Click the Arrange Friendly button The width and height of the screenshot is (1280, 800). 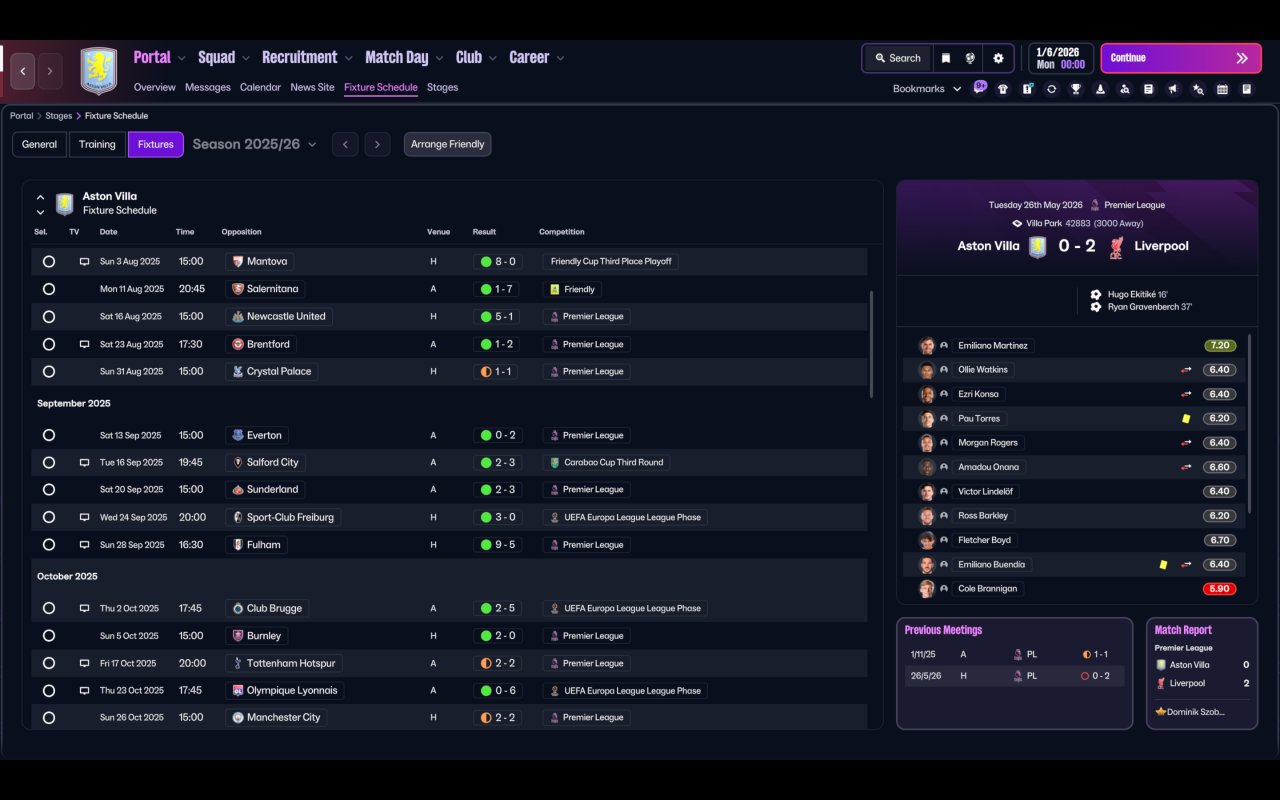coord(447,144)
